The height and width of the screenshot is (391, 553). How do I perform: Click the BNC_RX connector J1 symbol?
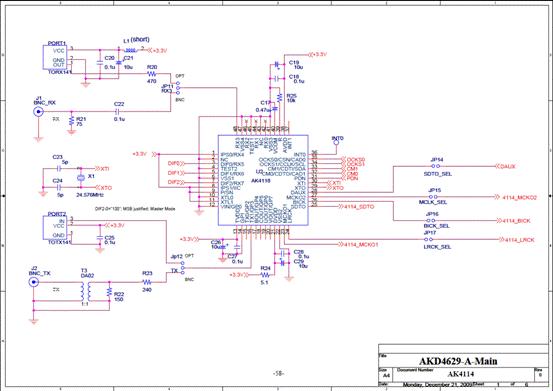(x=38, y=112)
